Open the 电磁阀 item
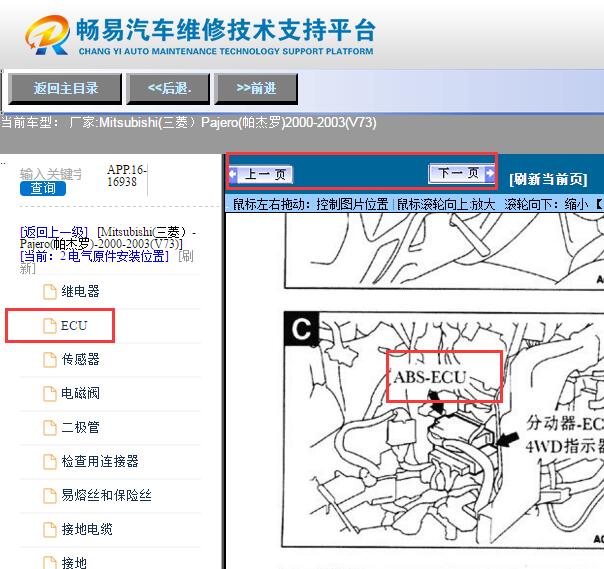604x569 pixels. 80,393
